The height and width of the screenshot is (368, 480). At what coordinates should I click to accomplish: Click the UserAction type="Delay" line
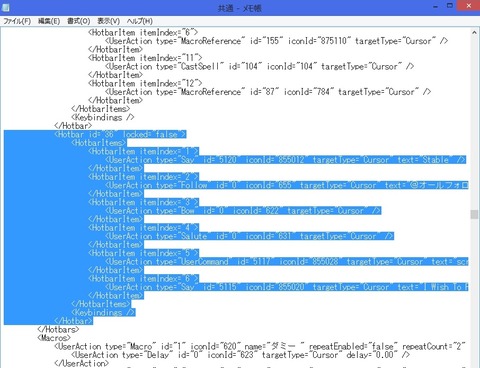240,355
